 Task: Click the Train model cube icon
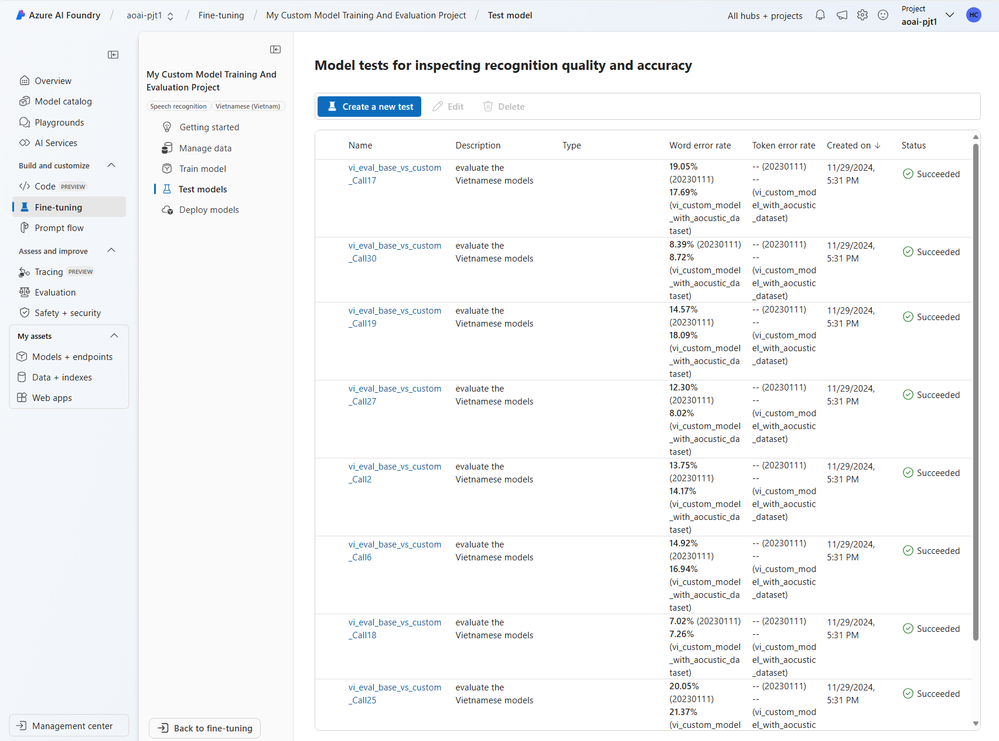(x=167, y=168)
